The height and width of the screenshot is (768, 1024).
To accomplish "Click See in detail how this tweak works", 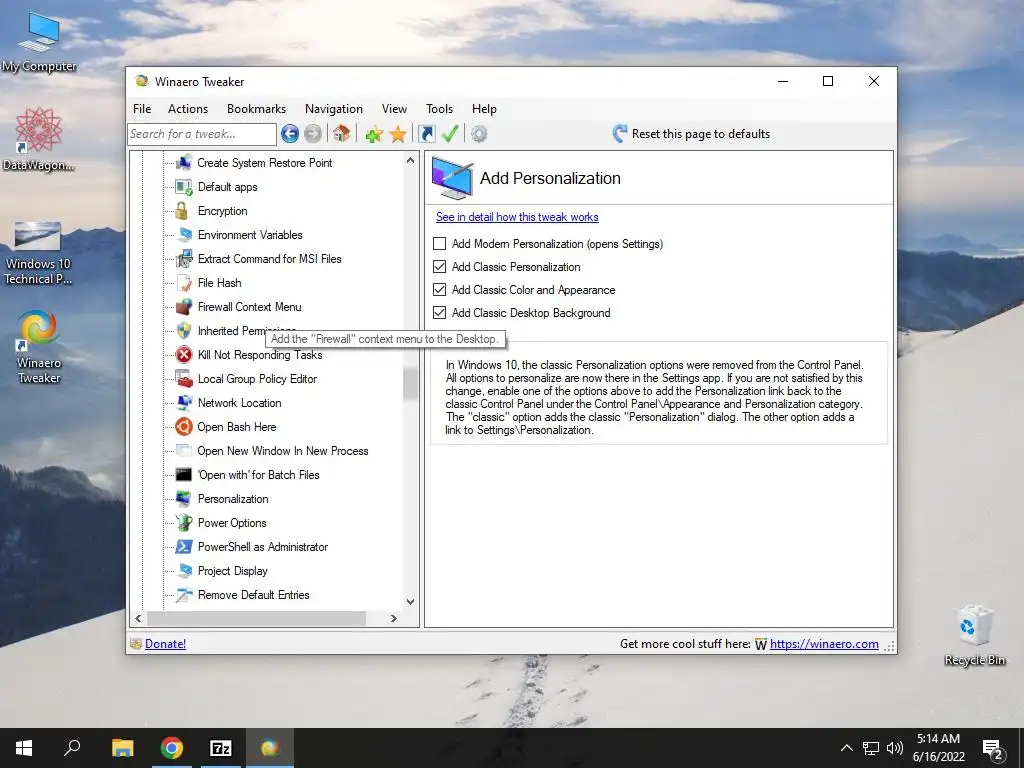I will pos(517,217).
